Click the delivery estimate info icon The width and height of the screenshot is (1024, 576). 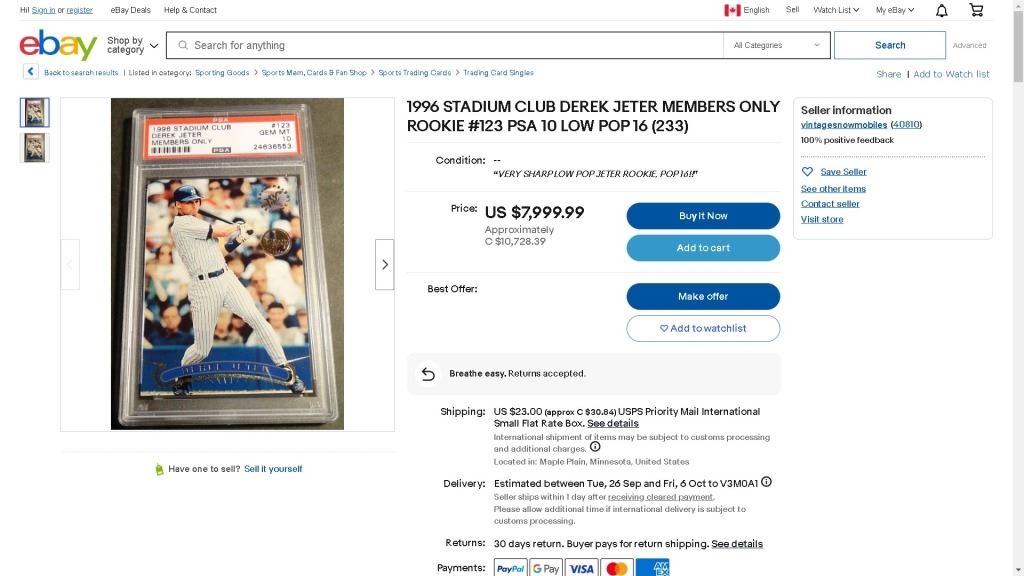[767, 482]
